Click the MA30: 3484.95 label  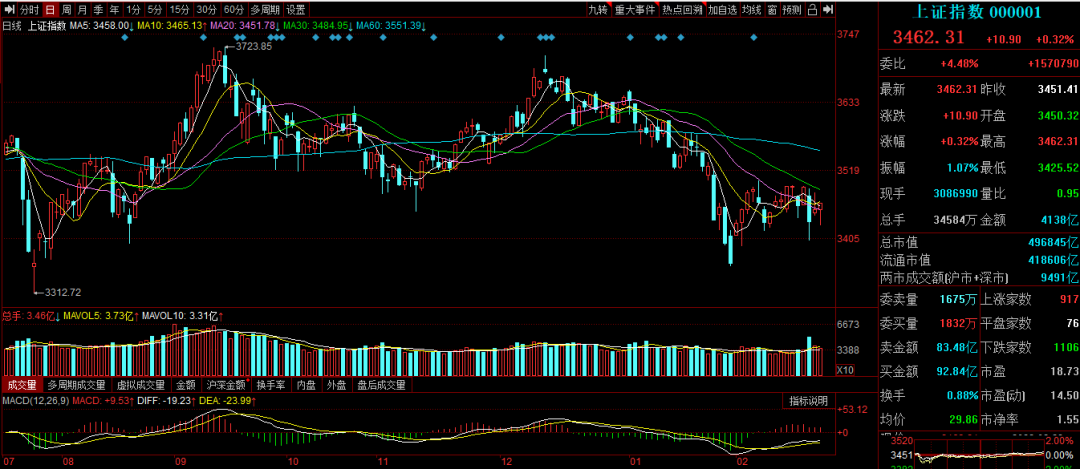coord(318,26)
